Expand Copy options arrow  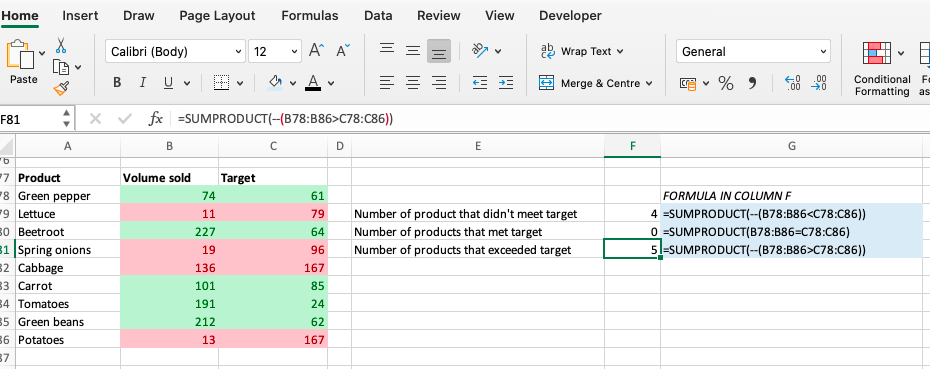point(78,68)
